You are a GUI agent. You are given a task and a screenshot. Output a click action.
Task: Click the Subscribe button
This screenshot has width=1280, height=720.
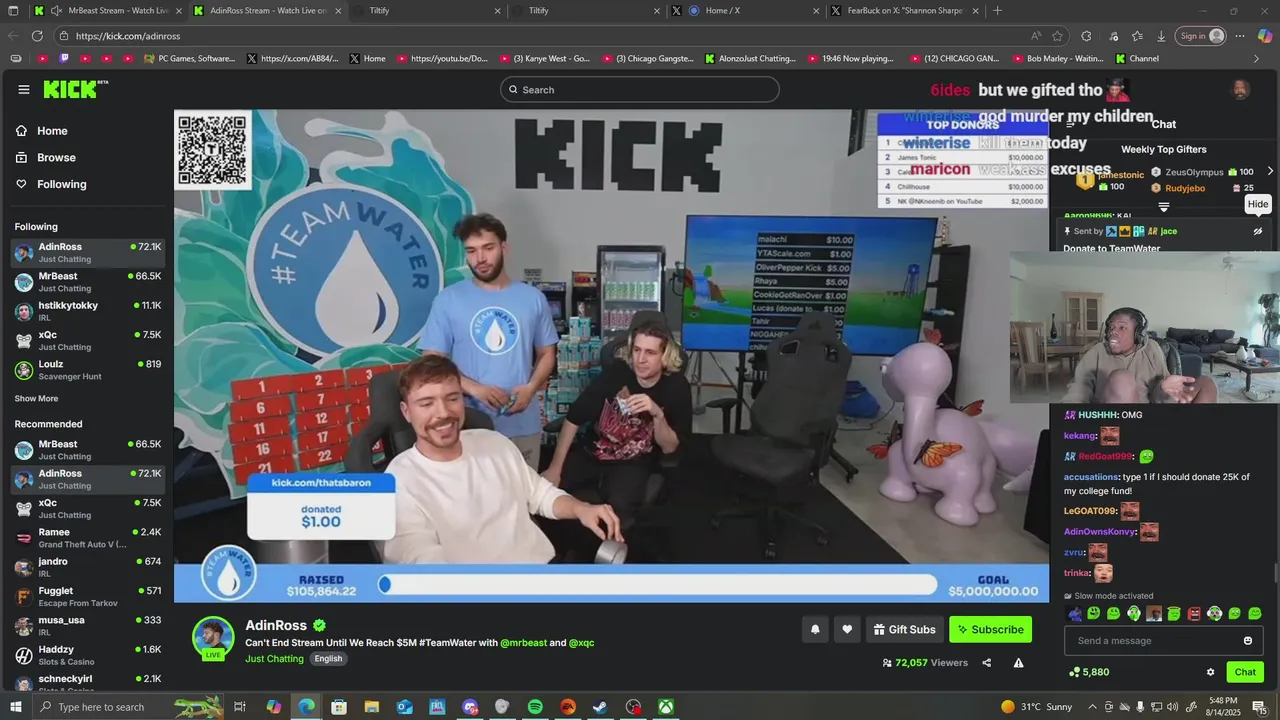click(x=990, y=630)
